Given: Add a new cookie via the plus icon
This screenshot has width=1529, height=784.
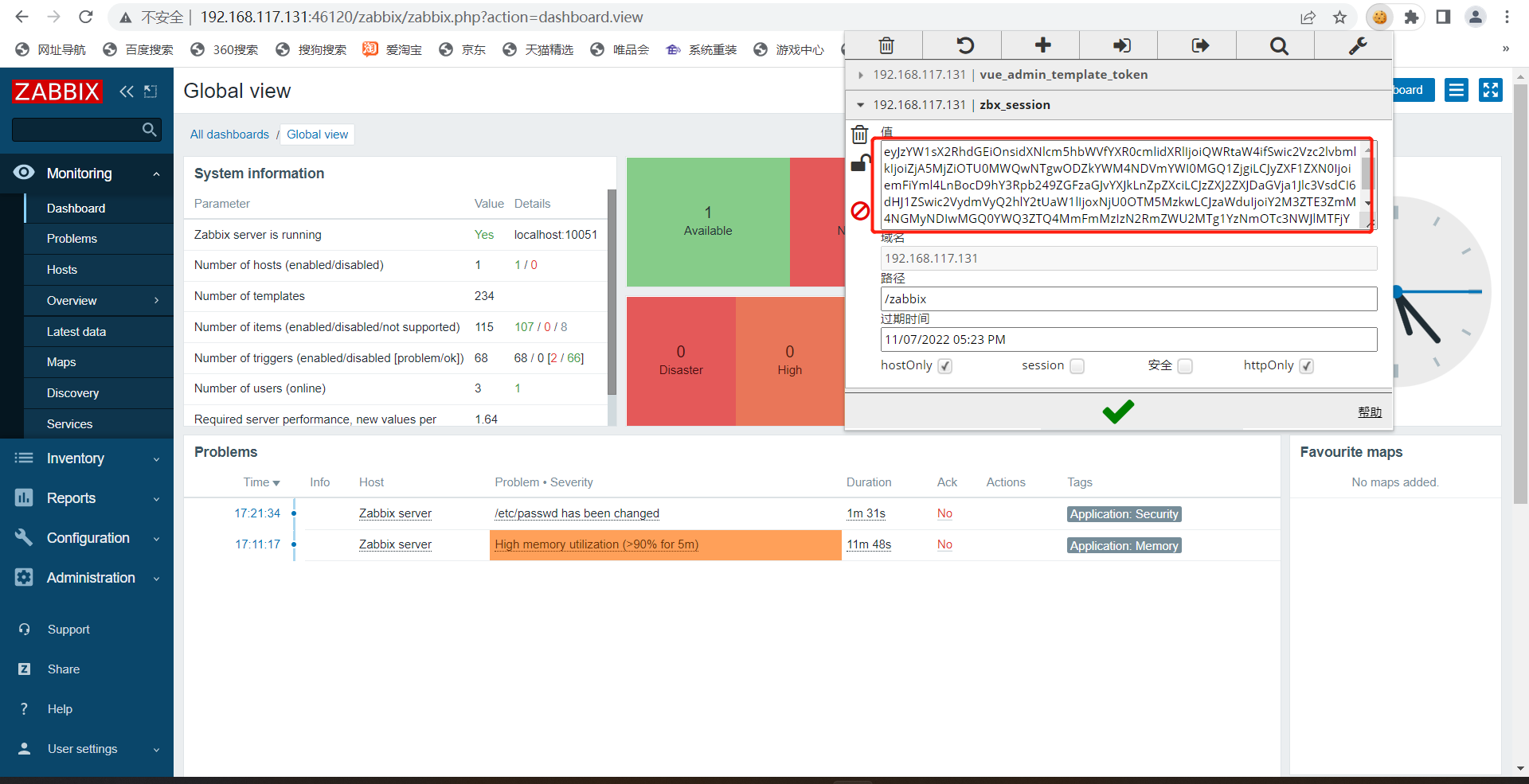Looking at the screenshot, I should point(1040,45).
